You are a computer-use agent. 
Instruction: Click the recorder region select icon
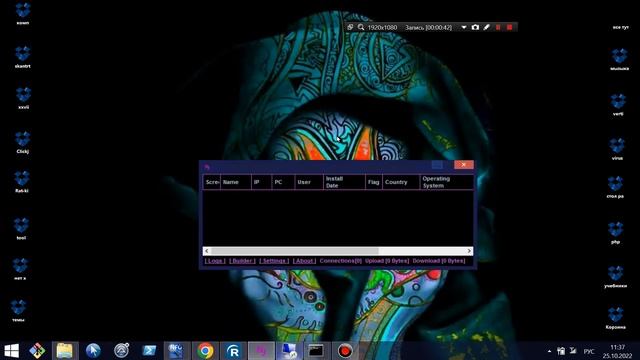click(x=350, y=27)
